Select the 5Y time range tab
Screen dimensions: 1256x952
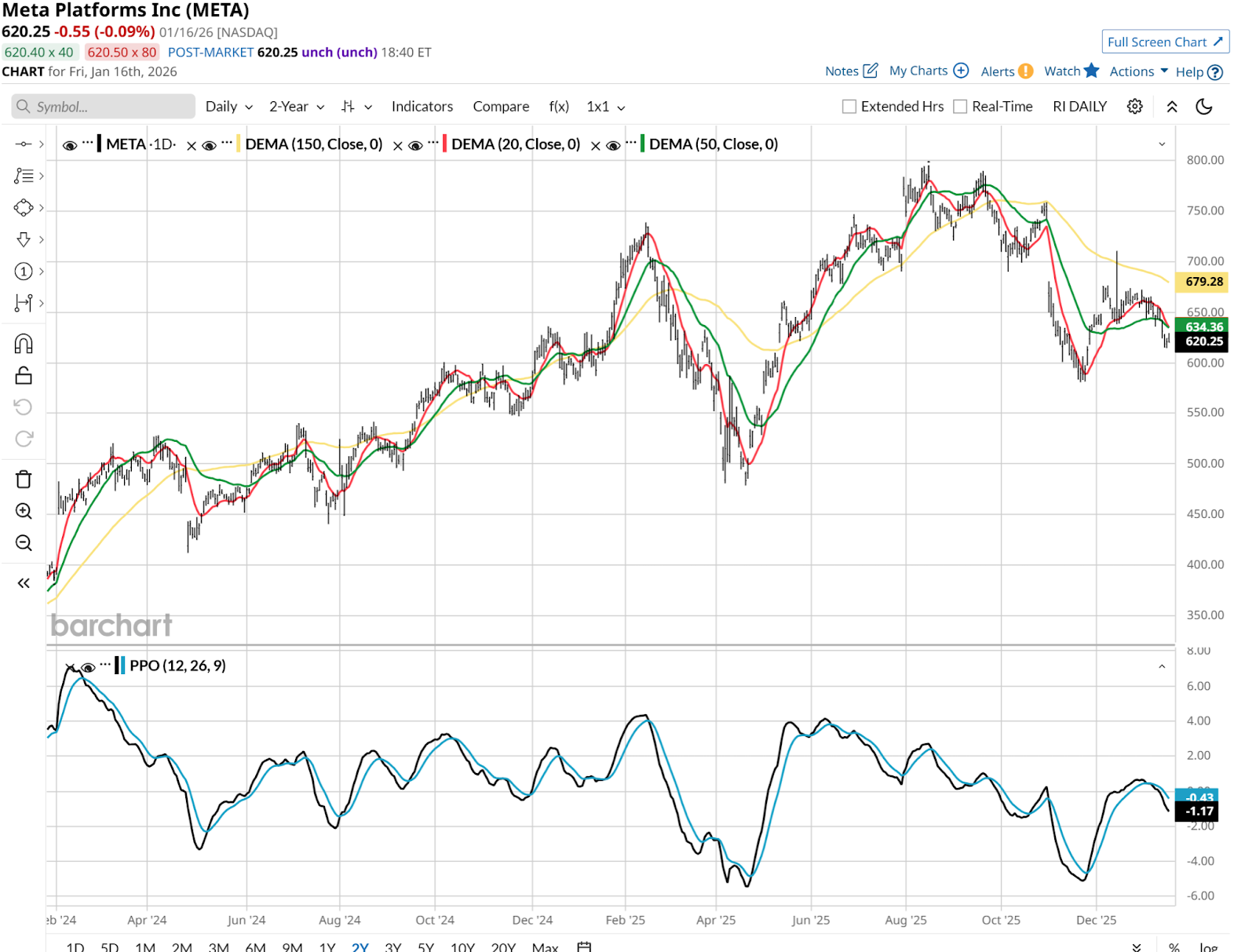click(425, 947)
